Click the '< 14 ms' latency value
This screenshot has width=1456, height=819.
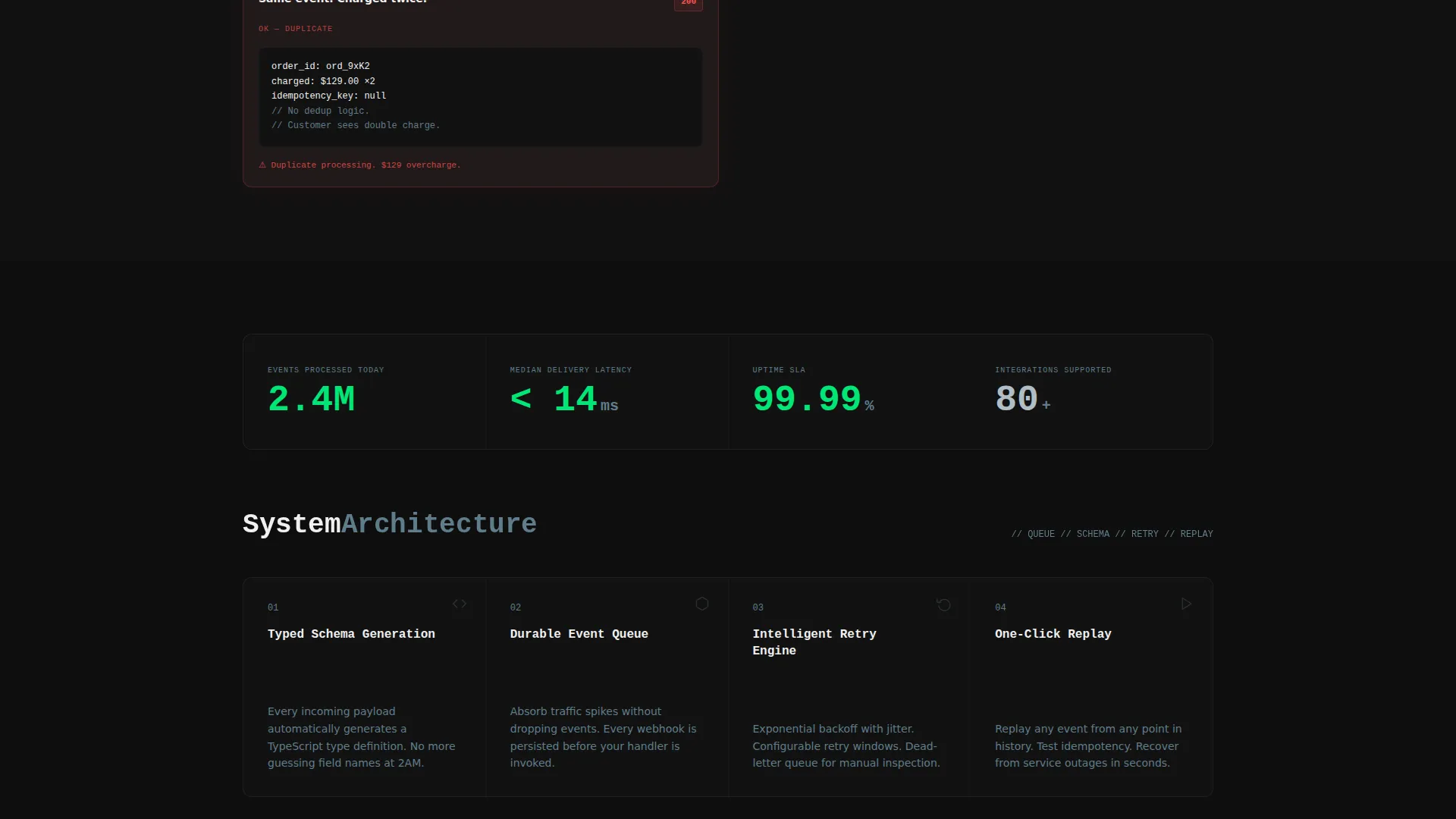[564, 400]
